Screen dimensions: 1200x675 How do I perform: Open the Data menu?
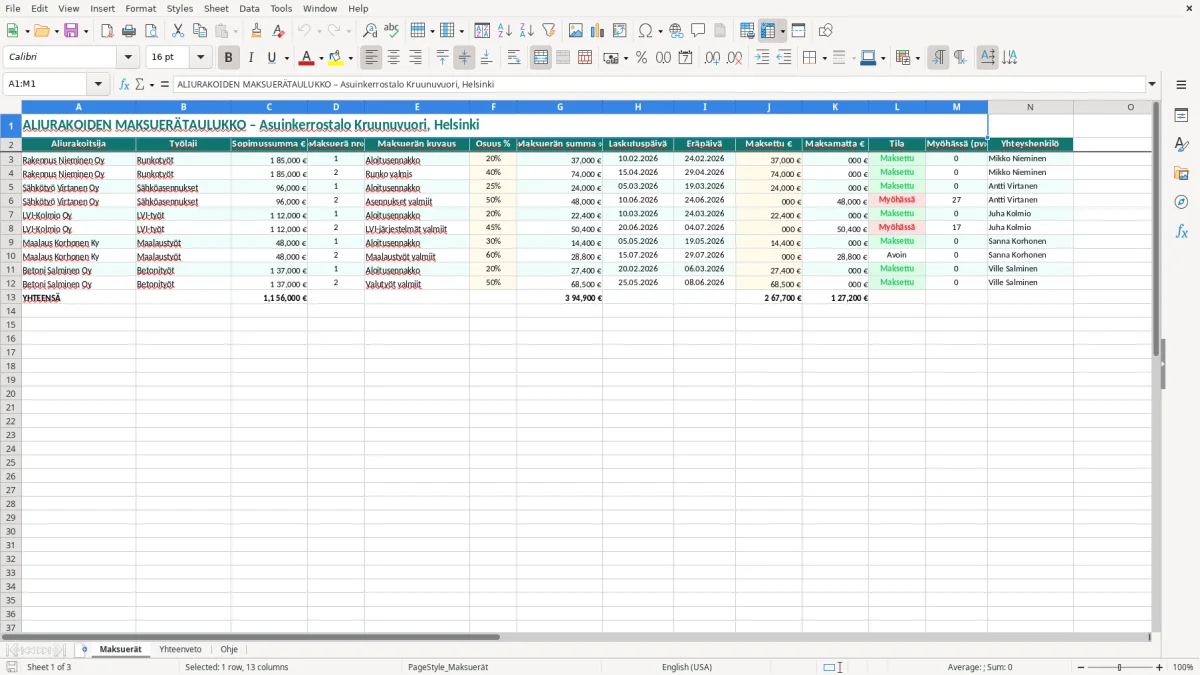click(249, 8)
